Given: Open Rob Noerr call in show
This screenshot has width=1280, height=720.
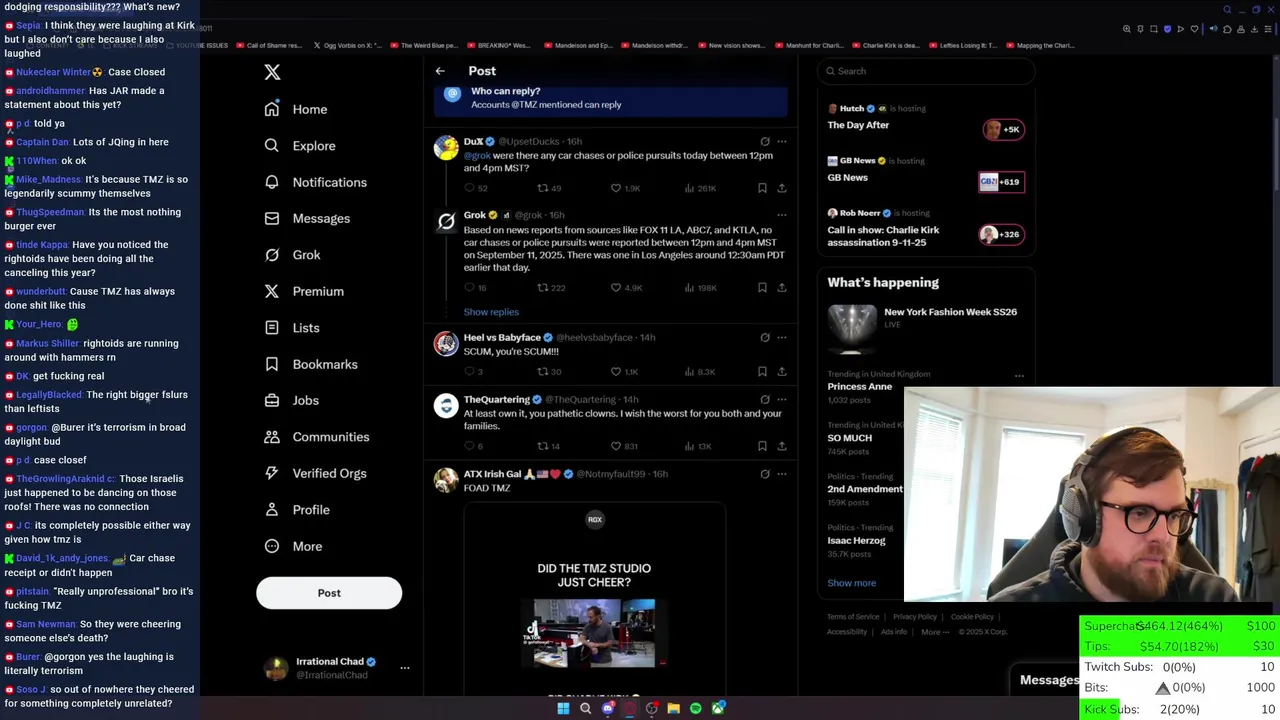Looking at the screenshot, I should click(x=926, y=229).
